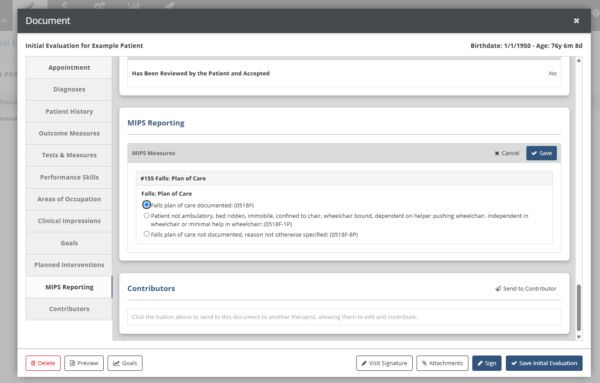Cancel MIPS Measures editing
Viewport: 600px width, 383px height.
507,153
